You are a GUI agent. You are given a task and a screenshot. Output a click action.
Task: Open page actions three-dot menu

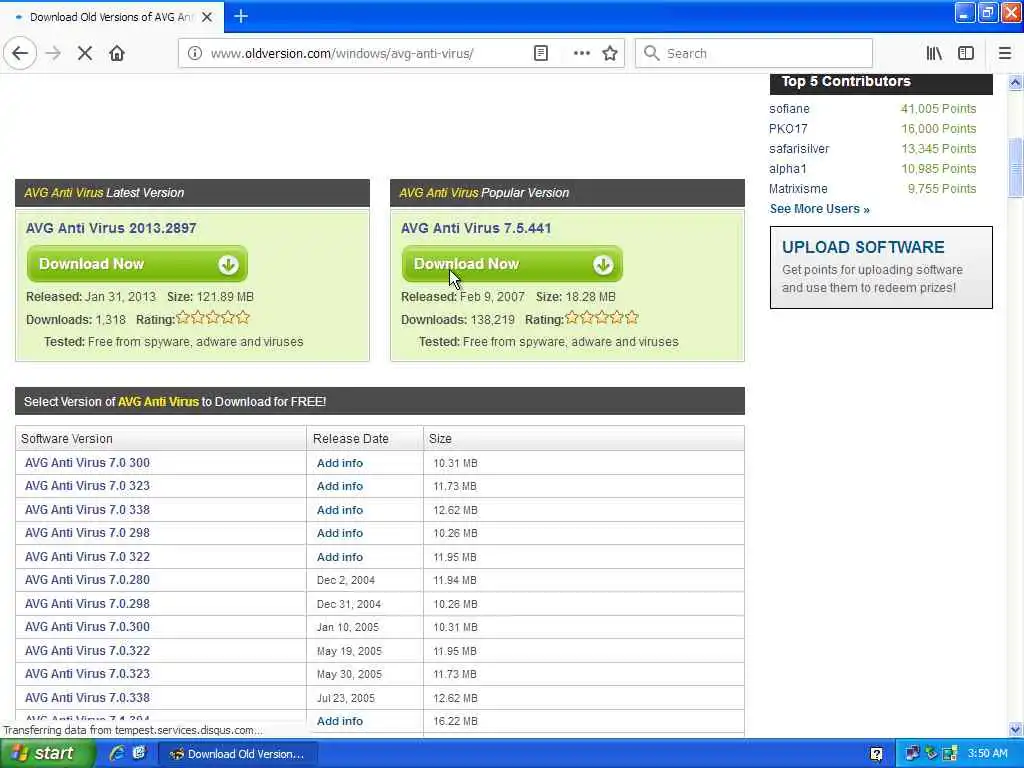581,53
